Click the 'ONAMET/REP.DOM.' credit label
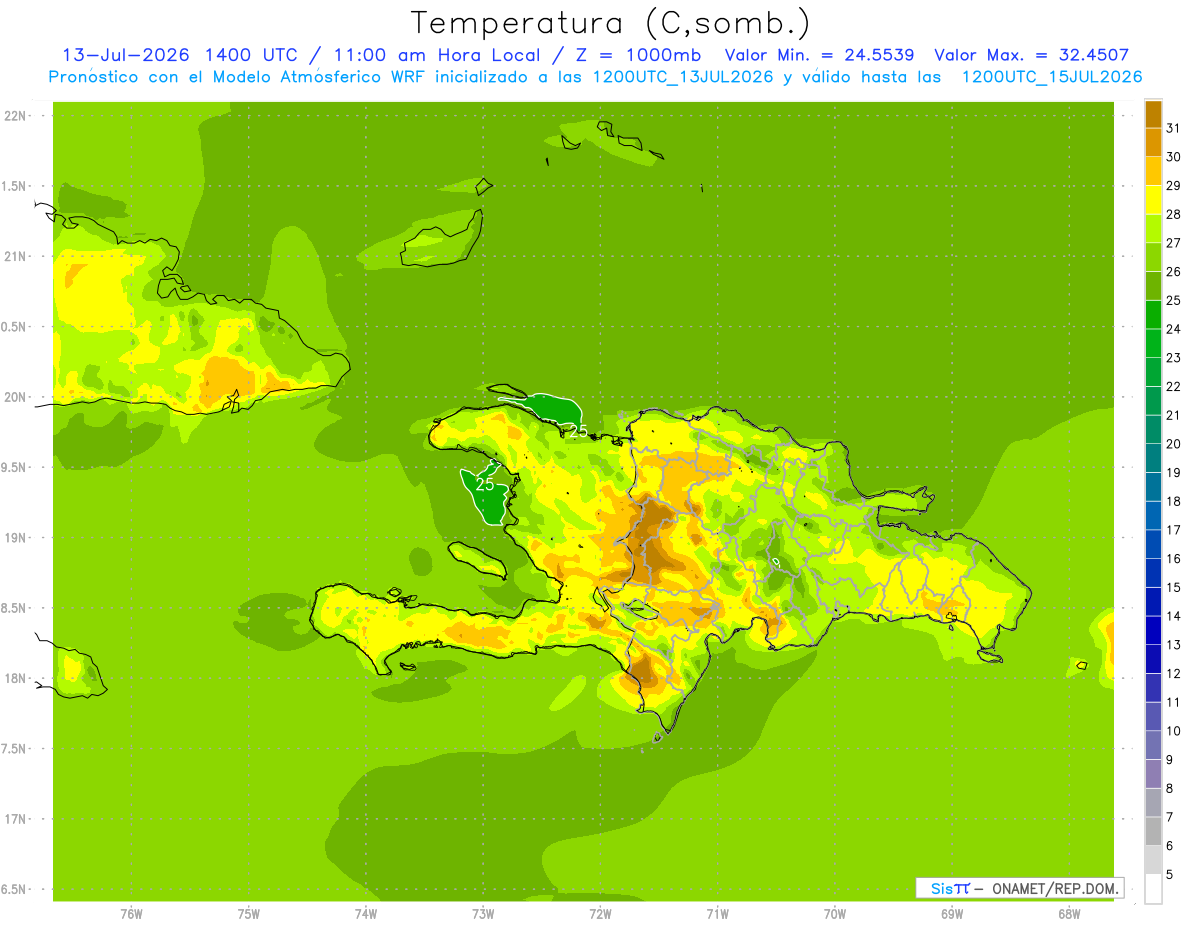Image resolution: width=1200 pixels, height=927 pixels. [x=1054, y=888]
